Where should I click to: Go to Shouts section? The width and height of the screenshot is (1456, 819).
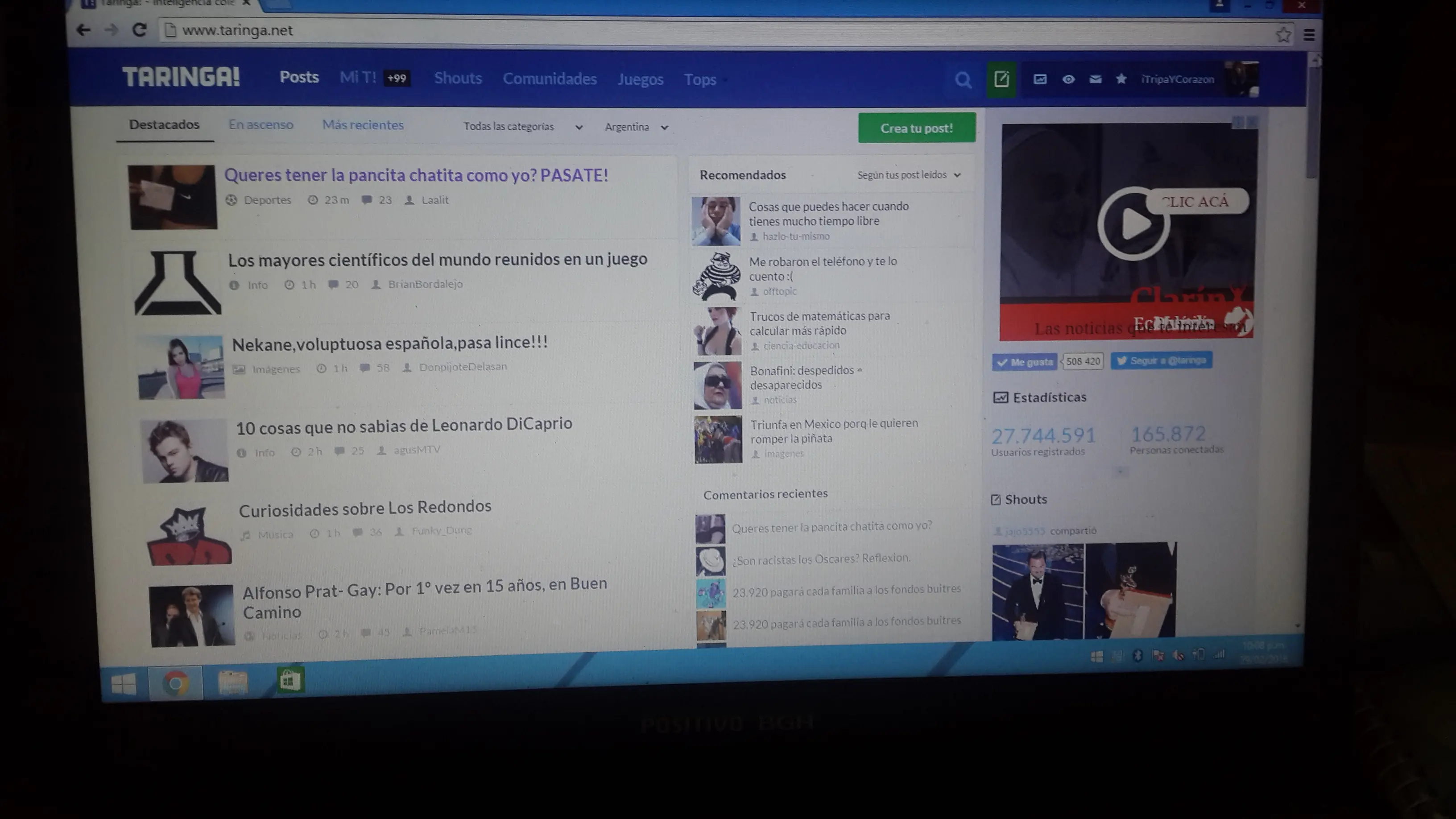458,78
